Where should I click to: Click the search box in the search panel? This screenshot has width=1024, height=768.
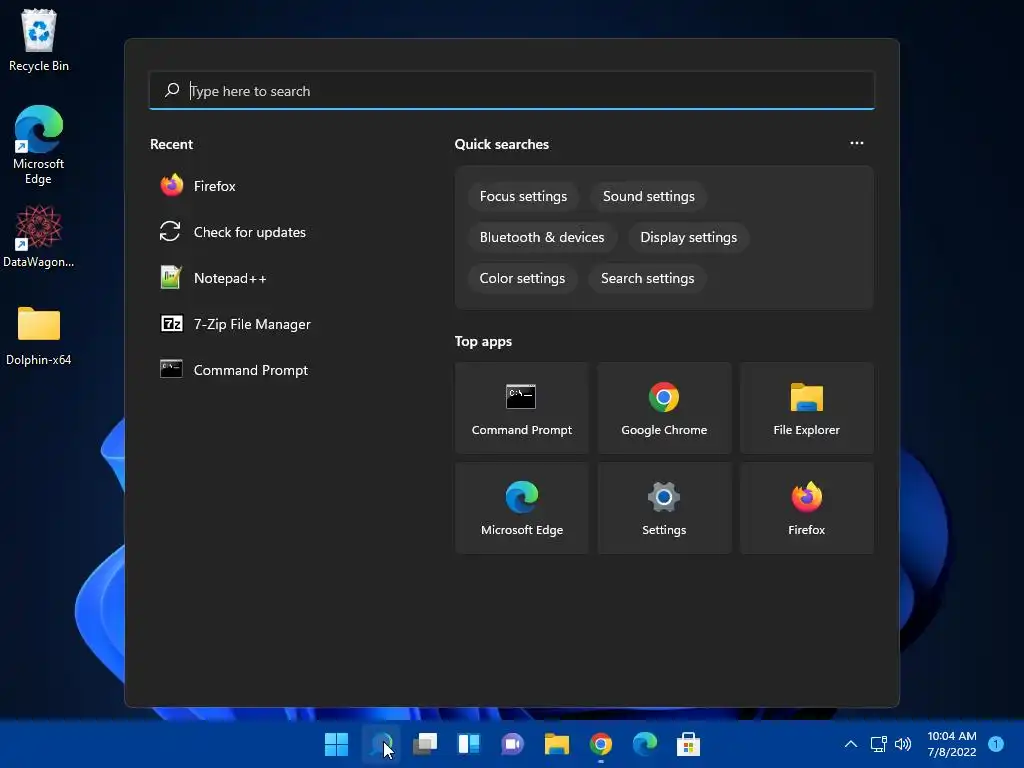pyautogui.click(x=511, y=91)
